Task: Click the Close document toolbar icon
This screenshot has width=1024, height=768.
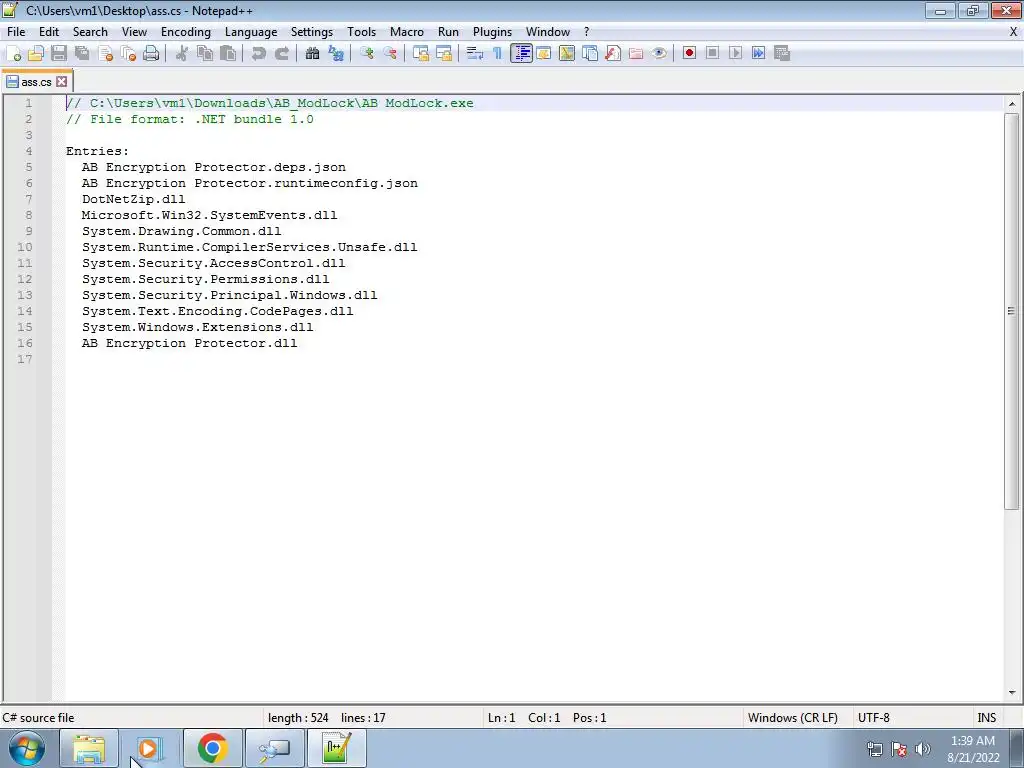Action: (x=105, y=54)
